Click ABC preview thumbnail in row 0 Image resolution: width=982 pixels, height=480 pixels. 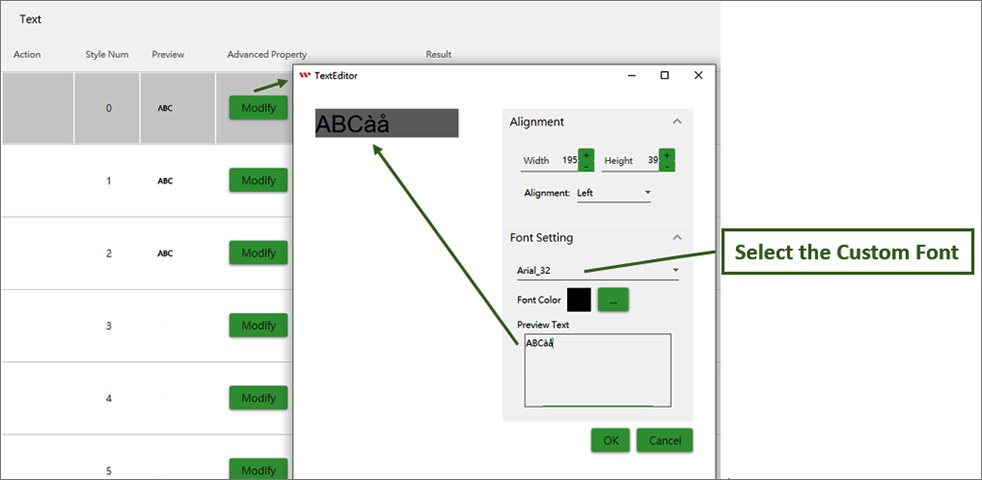click(x=165, y=108)
